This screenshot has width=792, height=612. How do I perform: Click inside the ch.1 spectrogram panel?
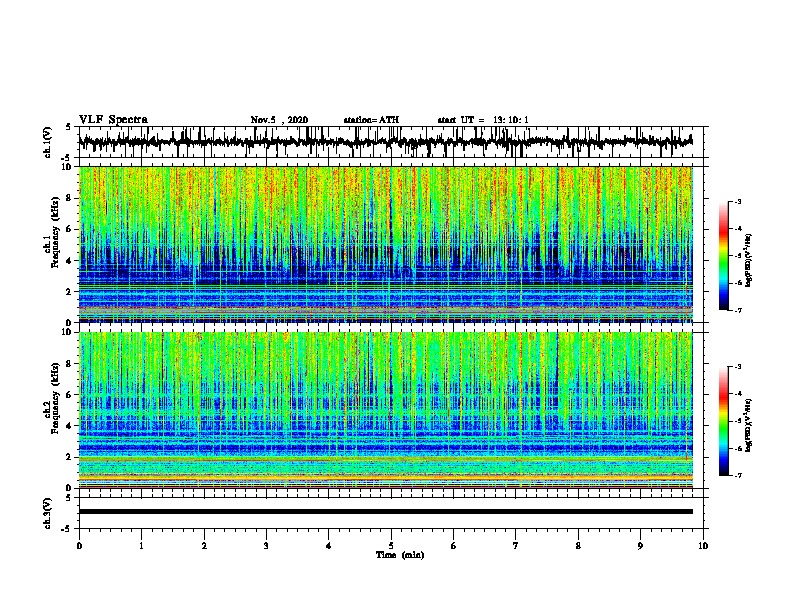(x=386, y=244)
